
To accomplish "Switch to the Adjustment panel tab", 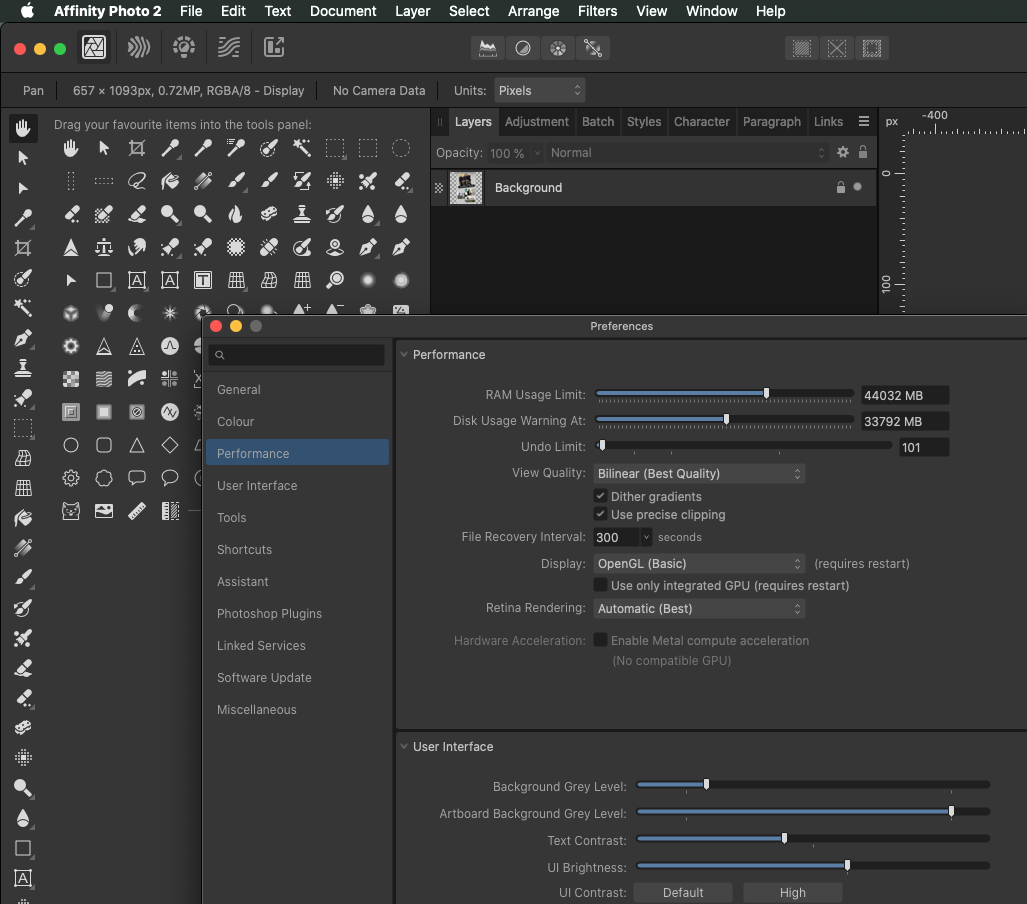I will 536,121.
